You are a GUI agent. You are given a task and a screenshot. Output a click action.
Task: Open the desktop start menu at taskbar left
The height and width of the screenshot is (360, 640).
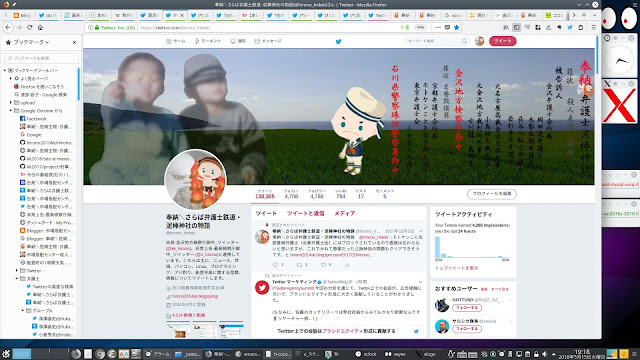pos(6,353)
